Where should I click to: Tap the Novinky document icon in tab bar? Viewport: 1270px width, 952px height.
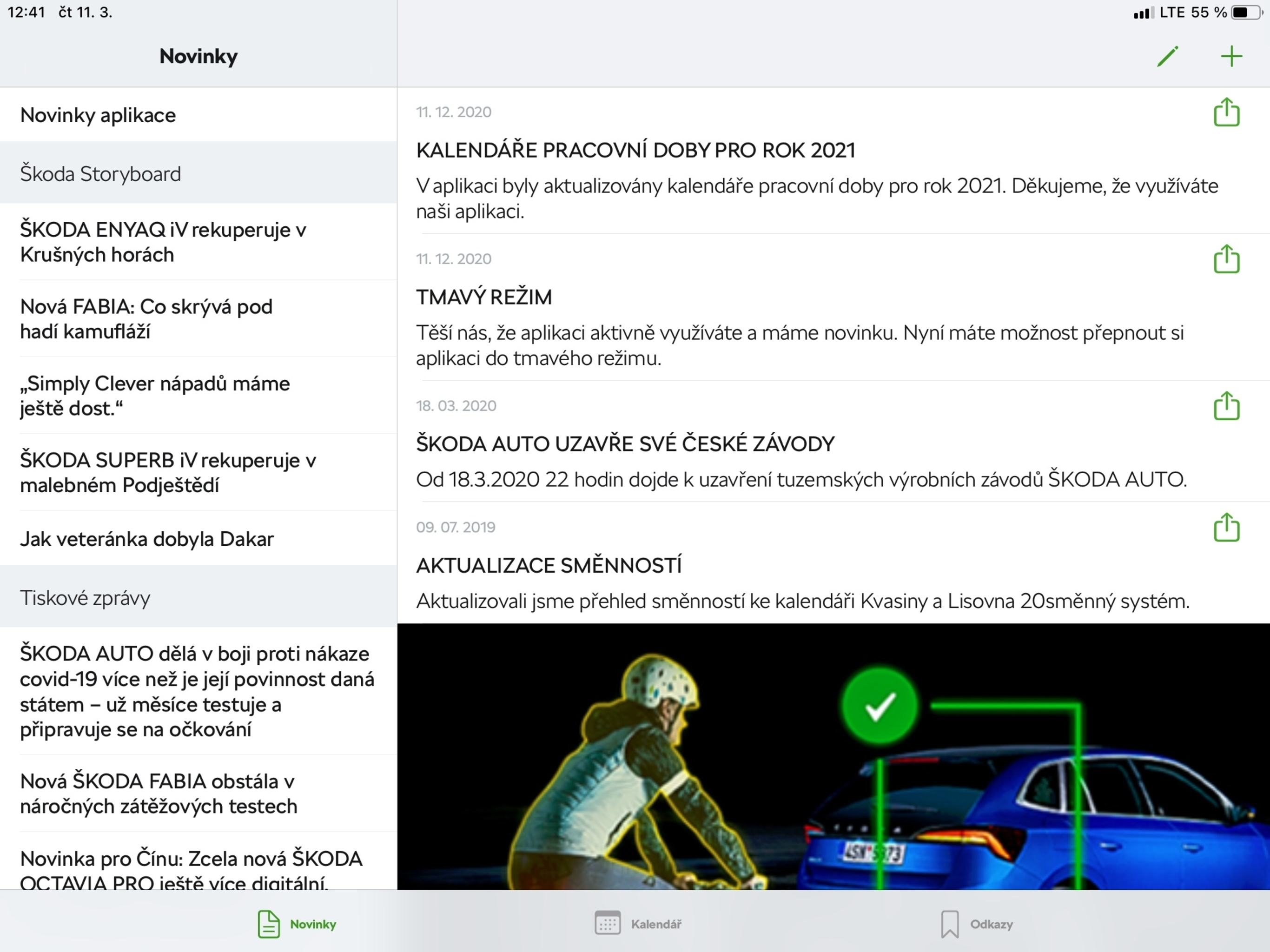click(268, 924)
